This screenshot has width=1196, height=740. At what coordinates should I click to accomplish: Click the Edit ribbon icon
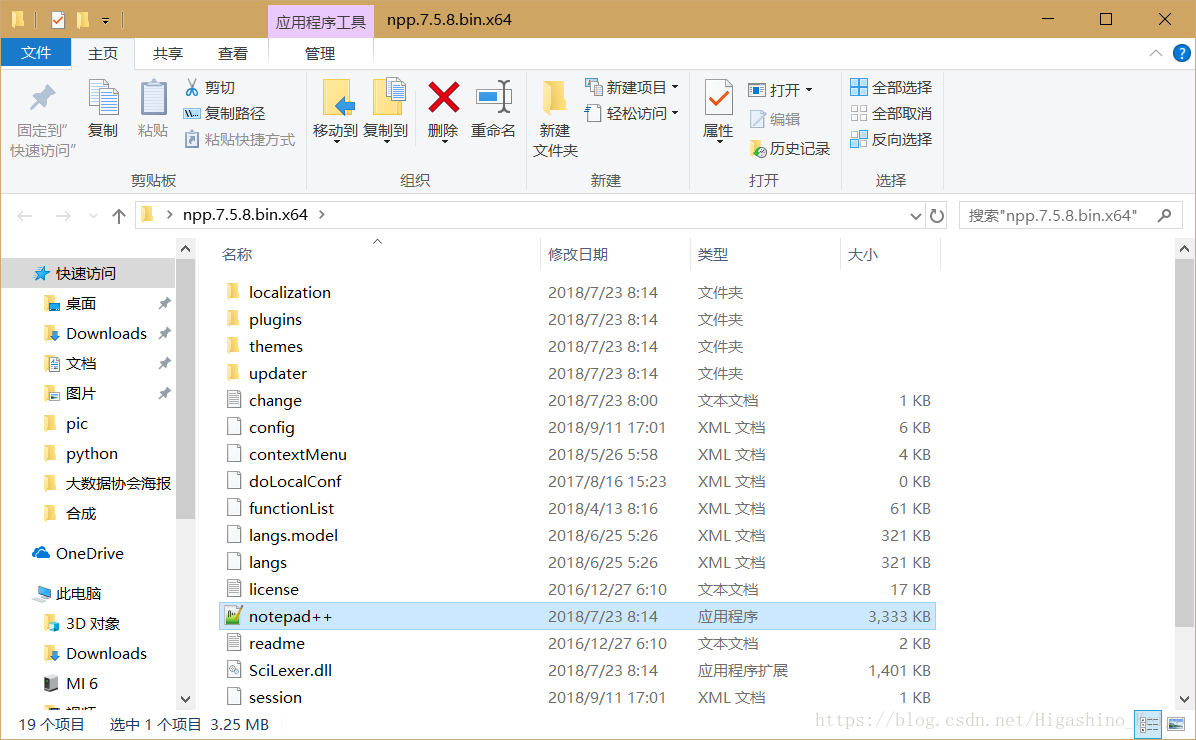coord(757,119)
